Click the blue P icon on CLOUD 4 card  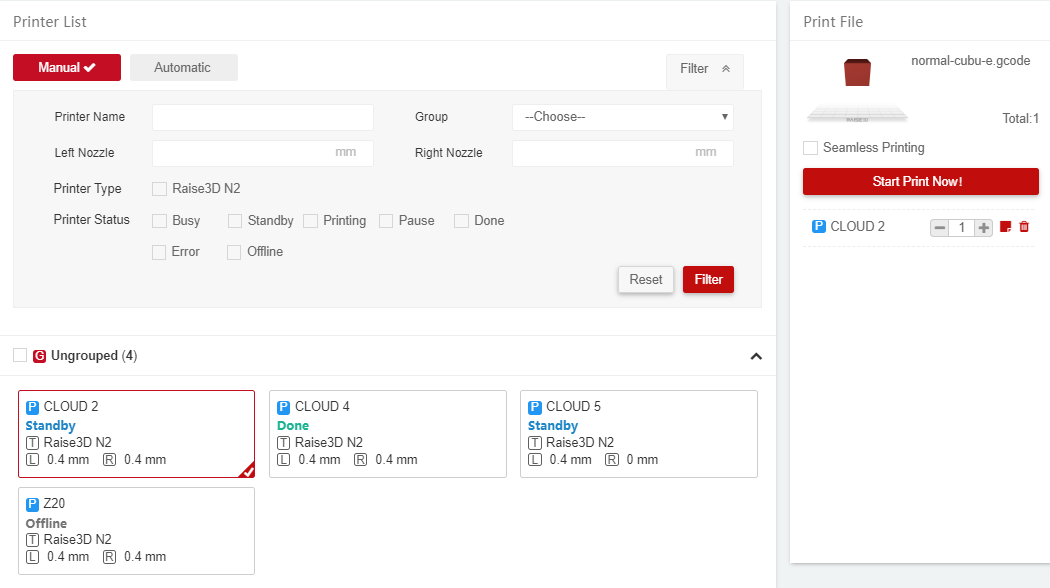(x=284, y=407)
